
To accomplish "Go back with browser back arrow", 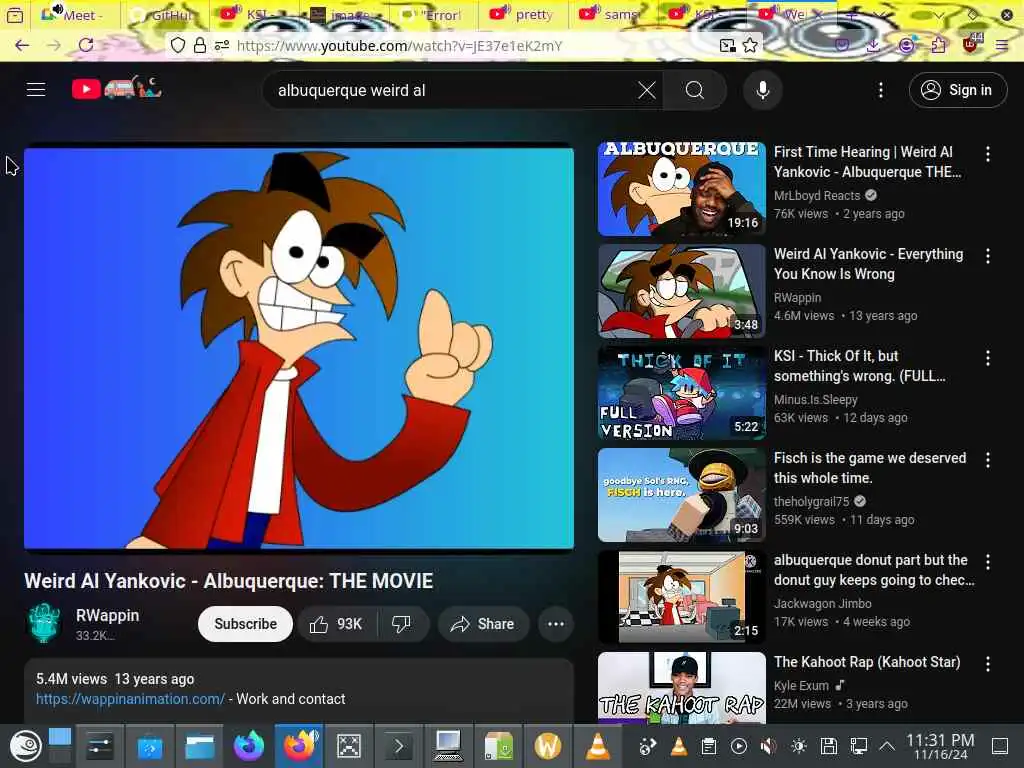I will (22, 45).
